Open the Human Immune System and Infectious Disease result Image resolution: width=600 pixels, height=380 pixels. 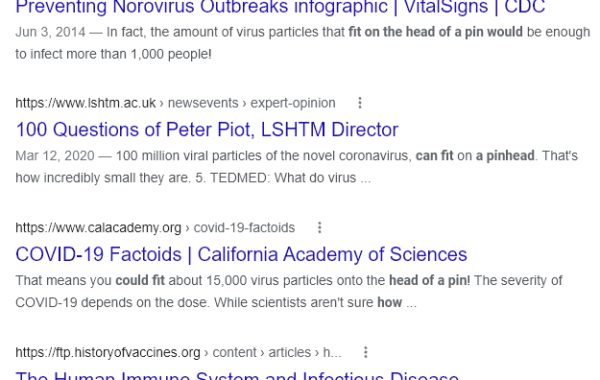[x=237, y=375]
